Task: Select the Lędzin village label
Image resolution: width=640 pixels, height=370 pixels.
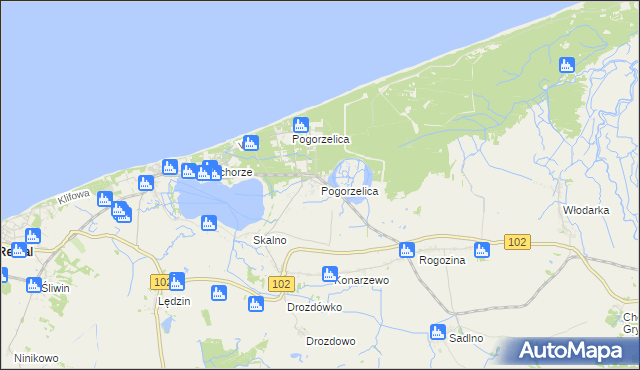Action: [174, 301]
